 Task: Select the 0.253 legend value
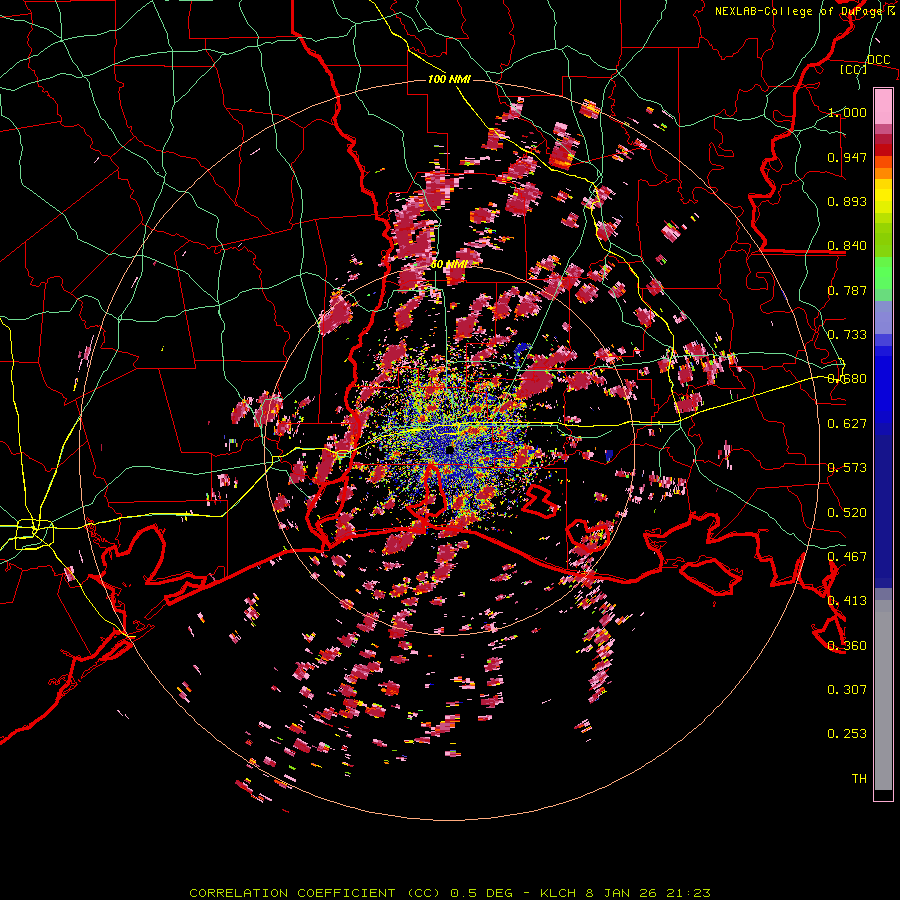[x=847, y=734]
